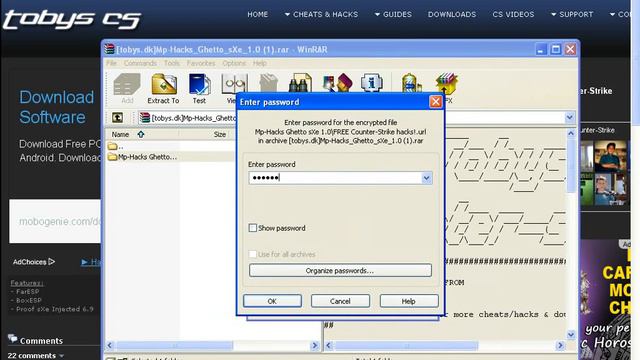Click the Download Software ad link
The height and width of the screenshot is (360, 640).
click(57, 107)
